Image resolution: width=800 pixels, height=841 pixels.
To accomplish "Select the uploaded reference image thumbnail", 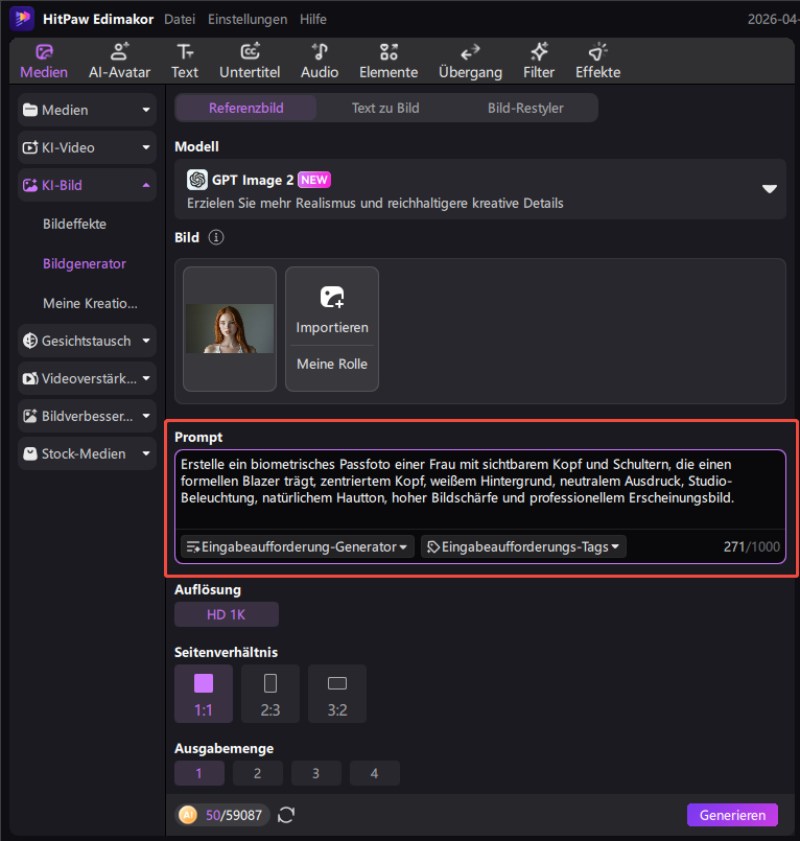I will 230,329.
